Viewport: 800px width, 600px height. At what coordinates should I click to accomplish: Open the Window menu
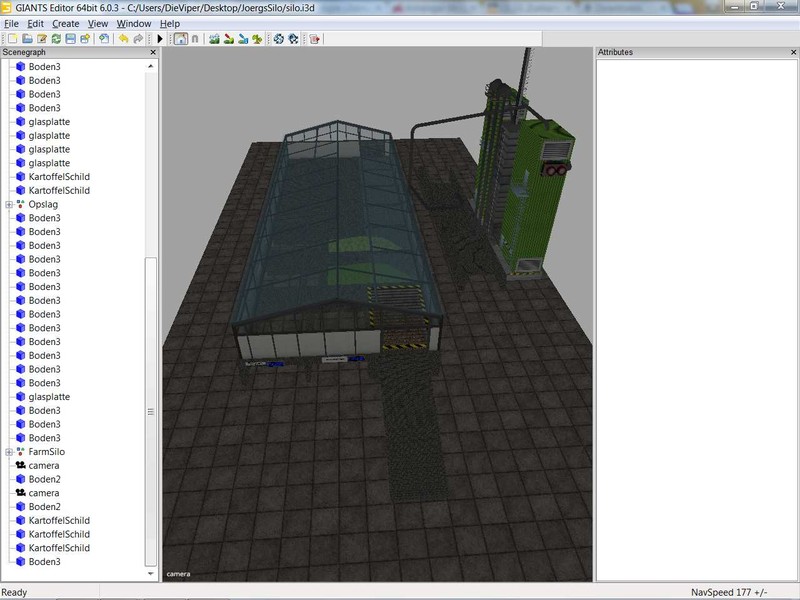134,23
